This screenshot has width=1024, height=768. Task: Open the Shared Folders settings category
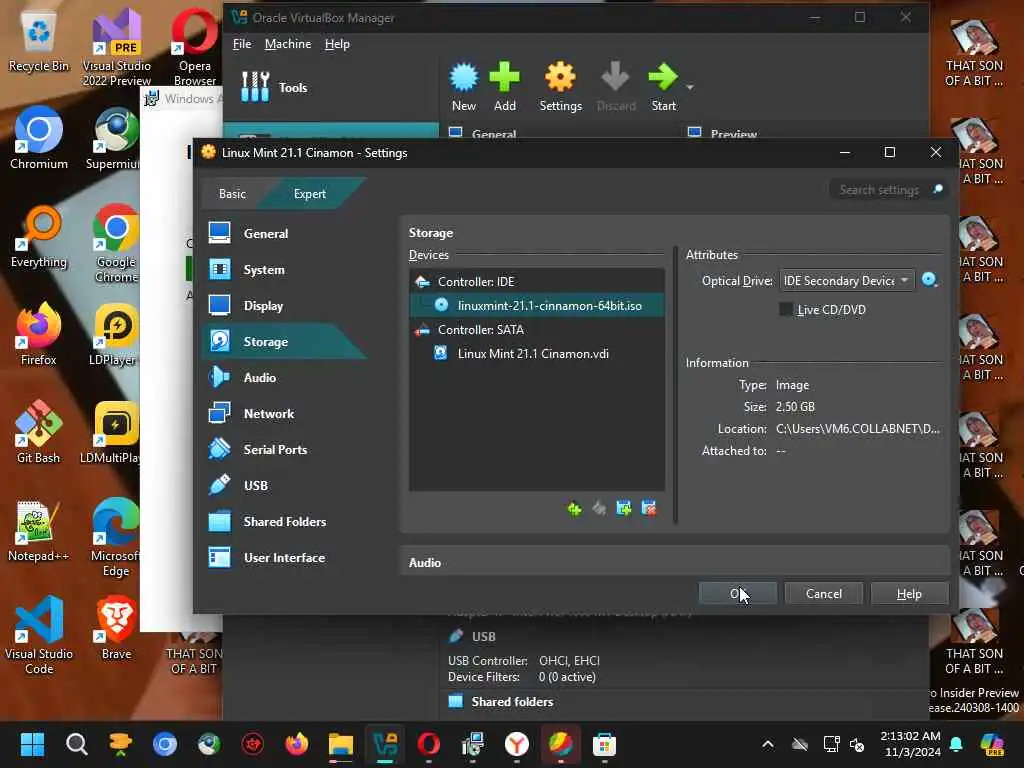coord(285,520)
